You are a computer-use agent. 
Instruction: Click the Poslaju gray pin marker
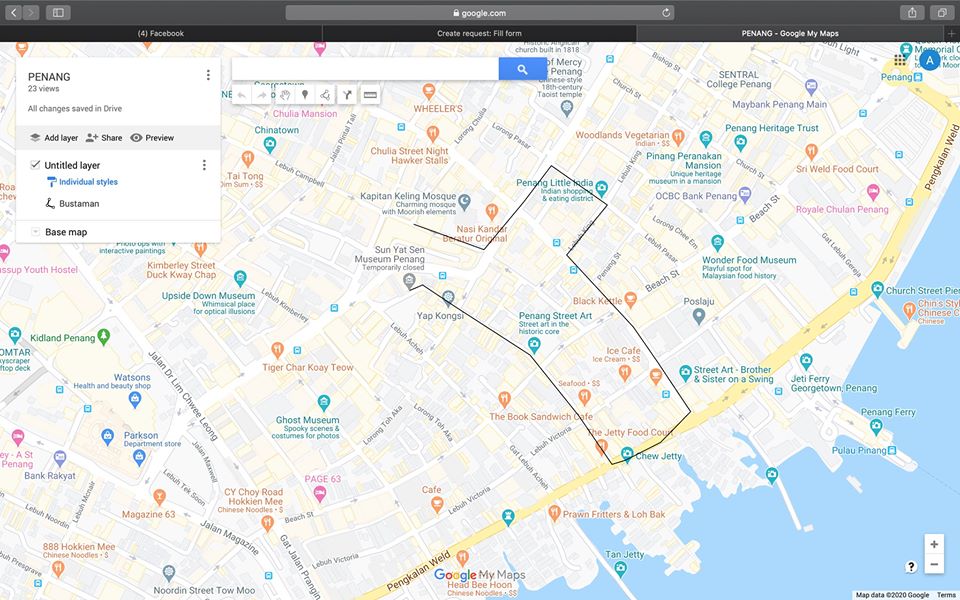pos(699,317)
